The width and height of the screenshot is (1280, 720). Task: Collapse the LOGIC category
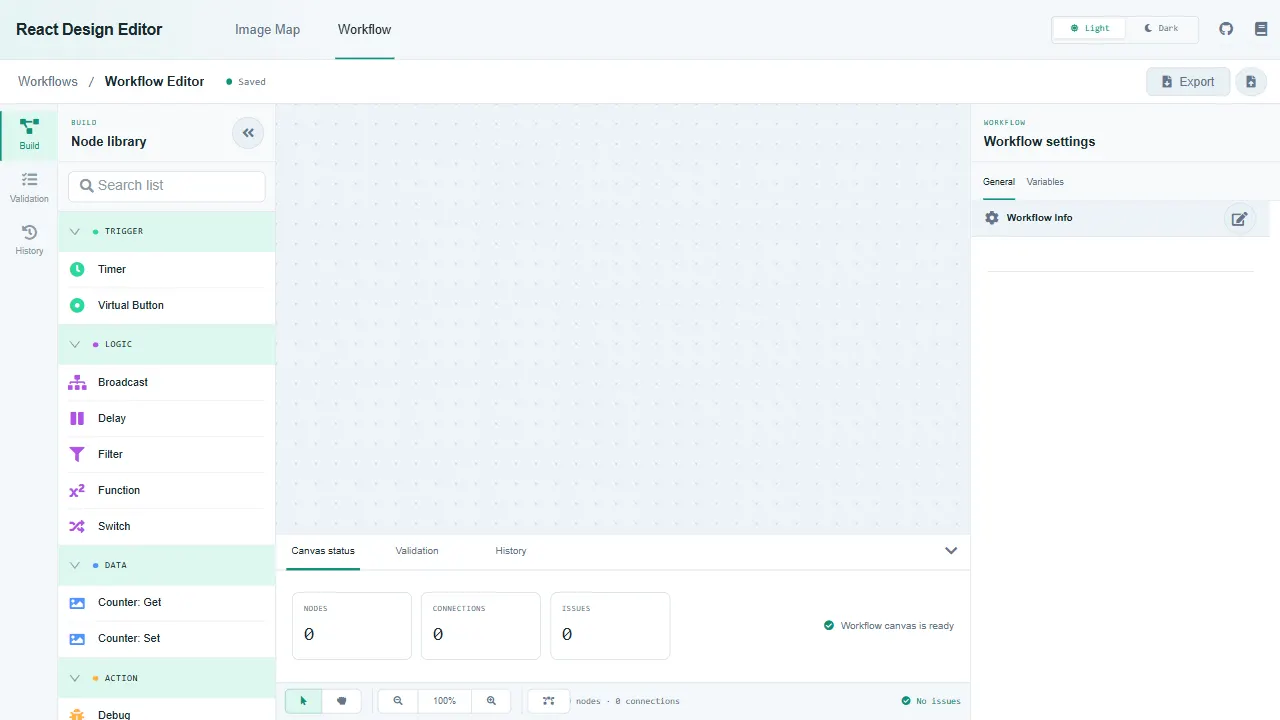coord(167,344)
